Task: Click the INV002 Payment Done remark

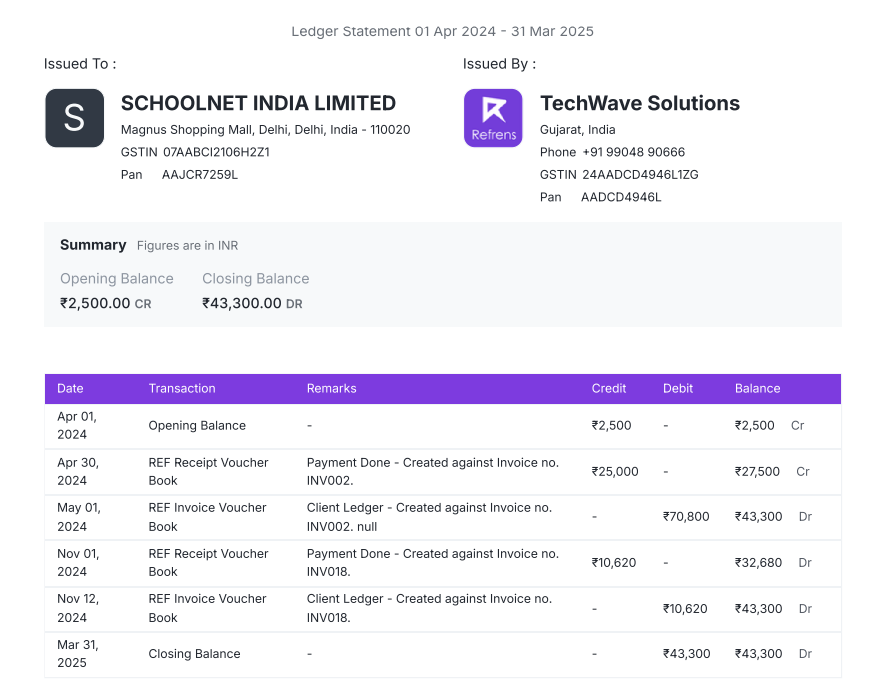Action: click(x=433, y=472)
